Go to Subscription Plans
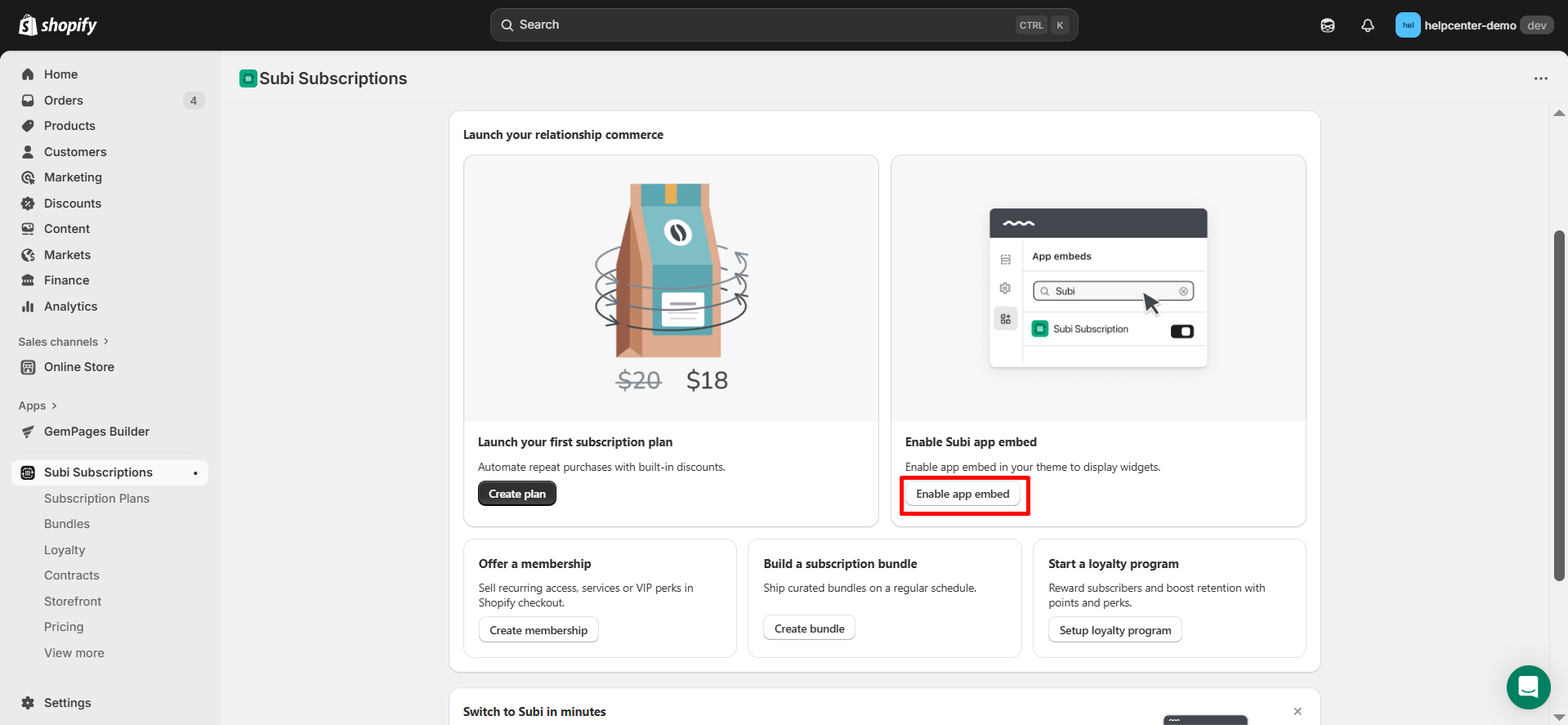The width and height of the screenshot is (1568, 725). 96,499
